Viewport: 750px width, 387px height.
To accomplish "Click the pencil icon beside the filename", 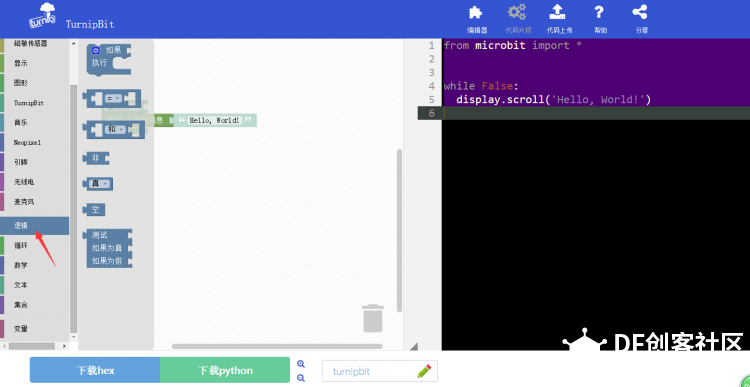I will [x=424, y=371].
